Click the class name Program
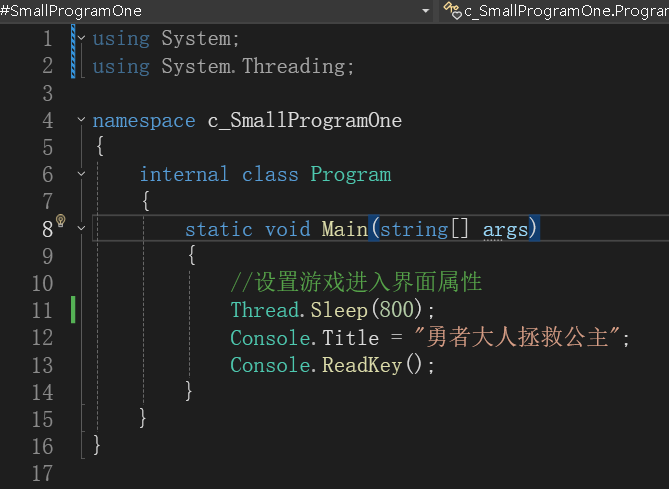Image resolution: width=669 pixels, height=489 pixels. [351, 175]
